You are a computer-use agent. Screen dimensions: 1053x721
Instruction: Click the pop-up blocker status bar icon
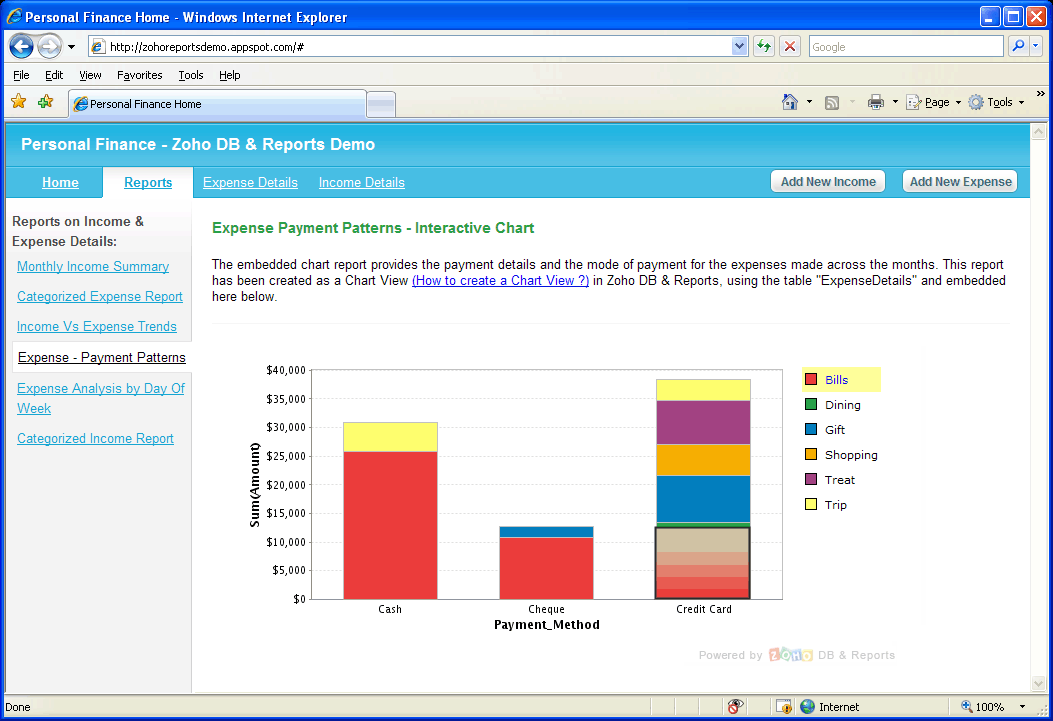(x=784, y=707)
